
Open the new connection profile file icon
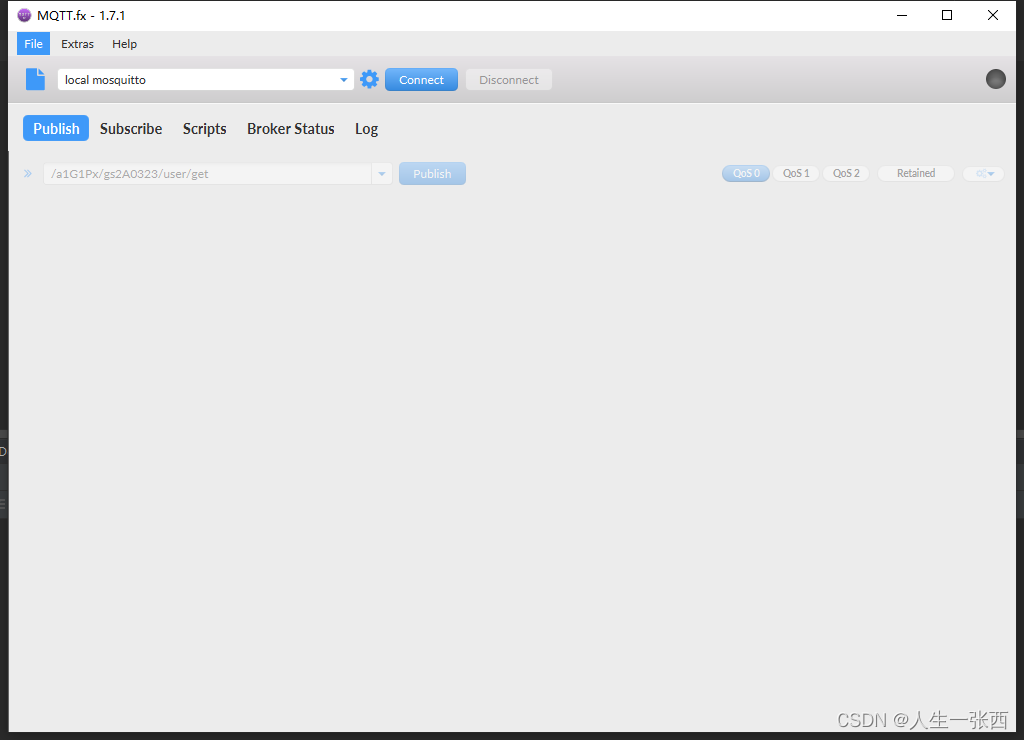point(35,79)
